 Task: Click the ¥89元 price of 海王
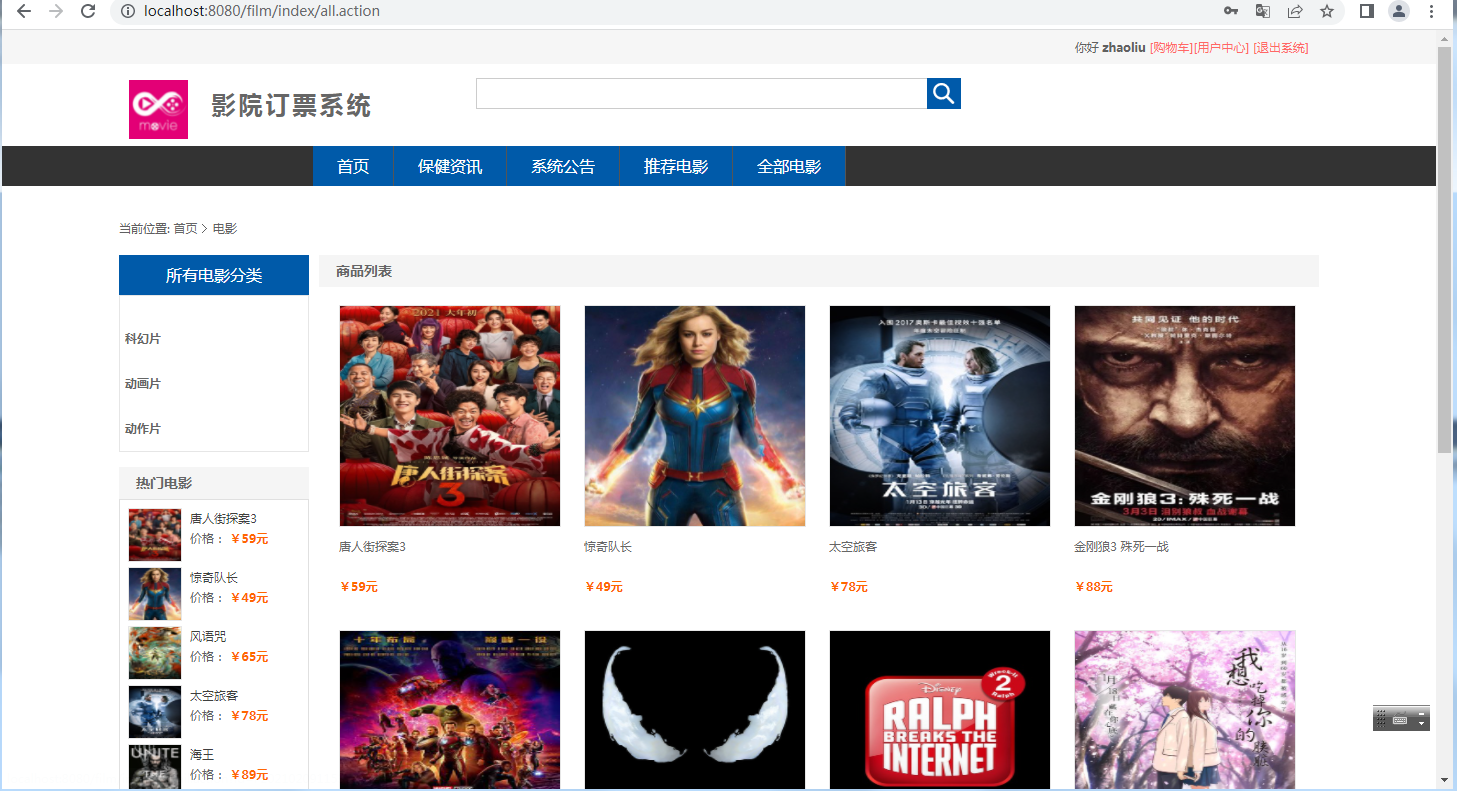coord(249,775)
